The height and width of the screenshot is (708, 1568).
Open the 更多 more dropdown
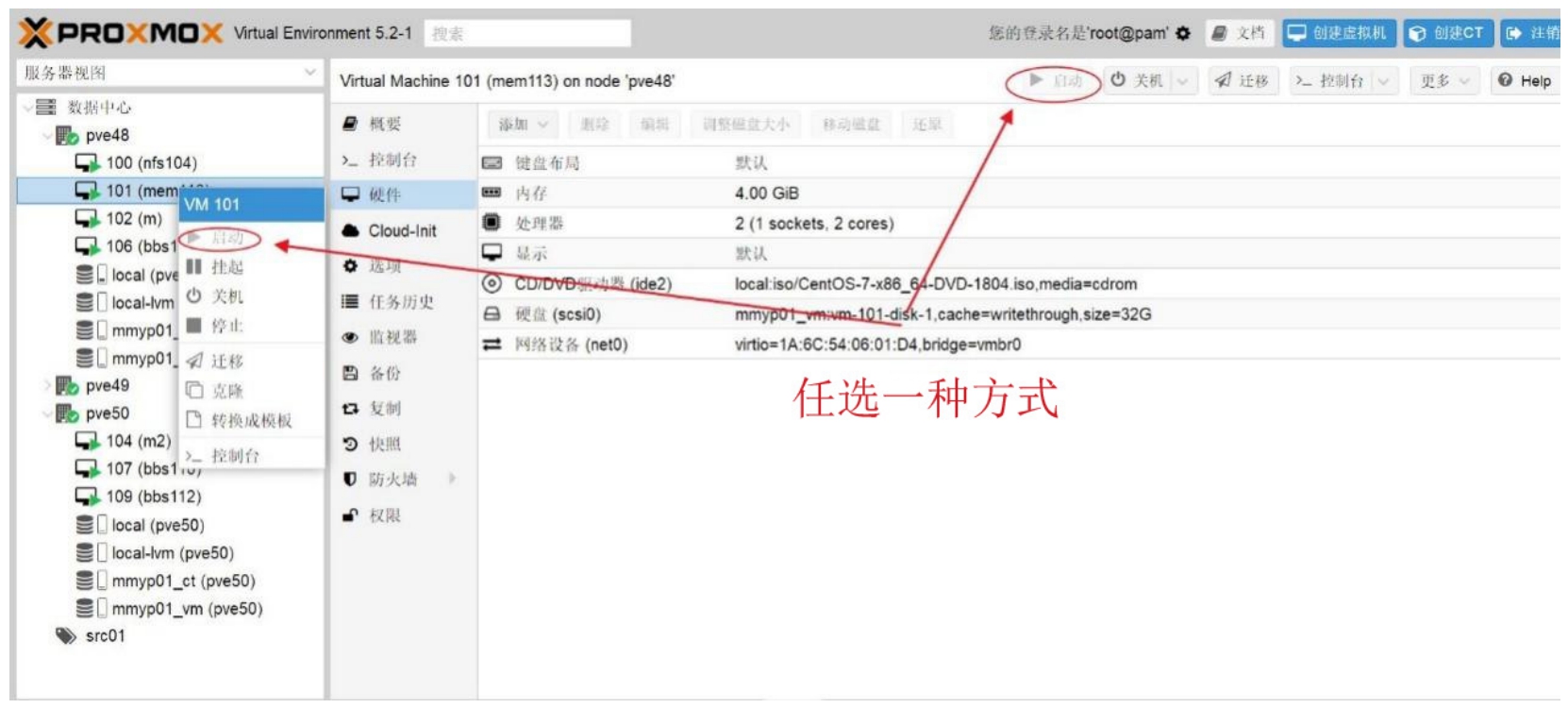tap(1444, 80)
